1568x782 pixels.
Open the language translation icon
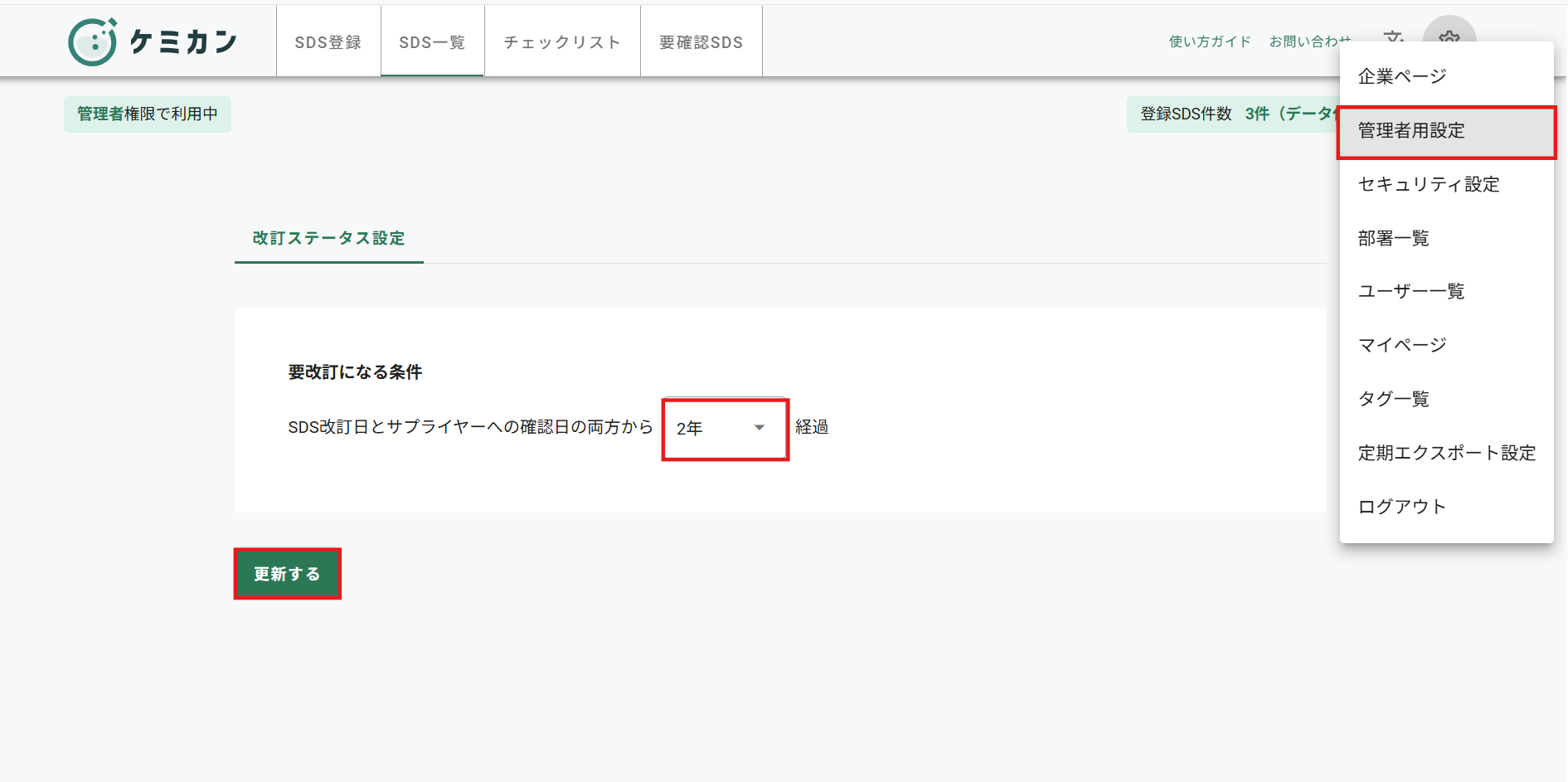(1393, 36)
